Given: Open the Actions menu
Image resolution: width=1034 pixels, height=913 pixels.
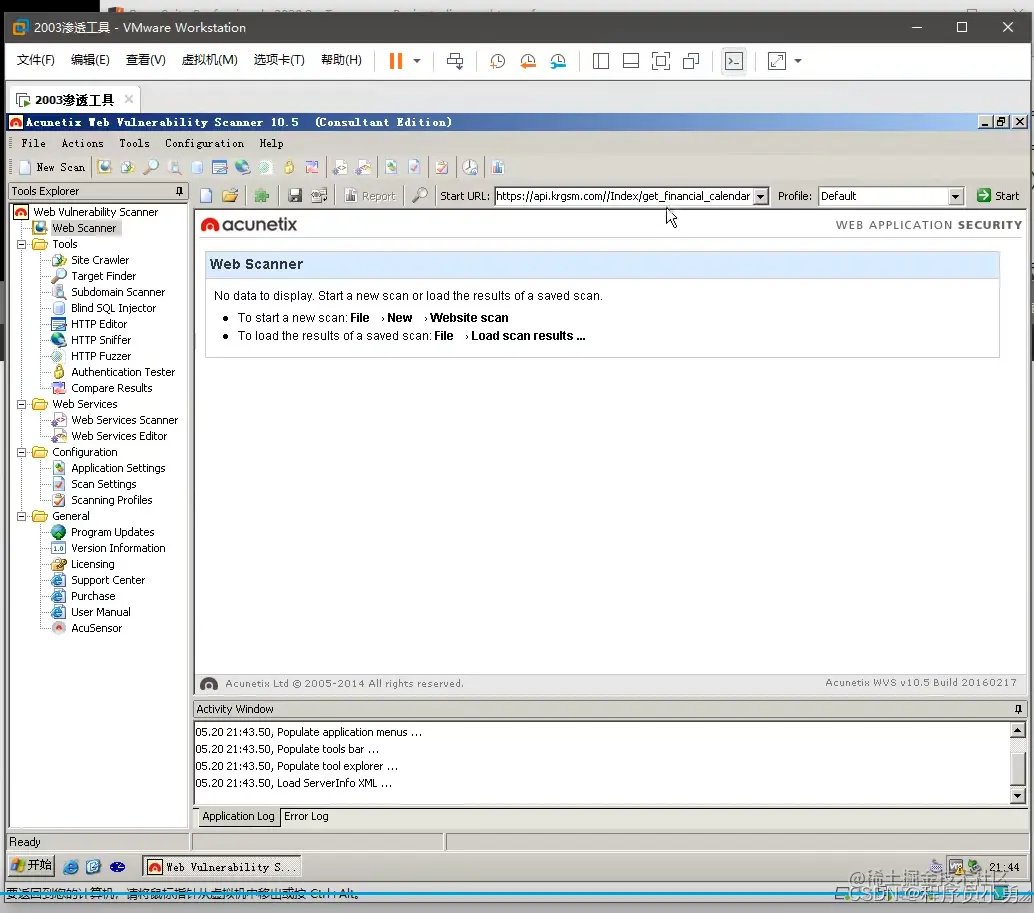Looking at the screenshot, I should (x=82, y=143).
